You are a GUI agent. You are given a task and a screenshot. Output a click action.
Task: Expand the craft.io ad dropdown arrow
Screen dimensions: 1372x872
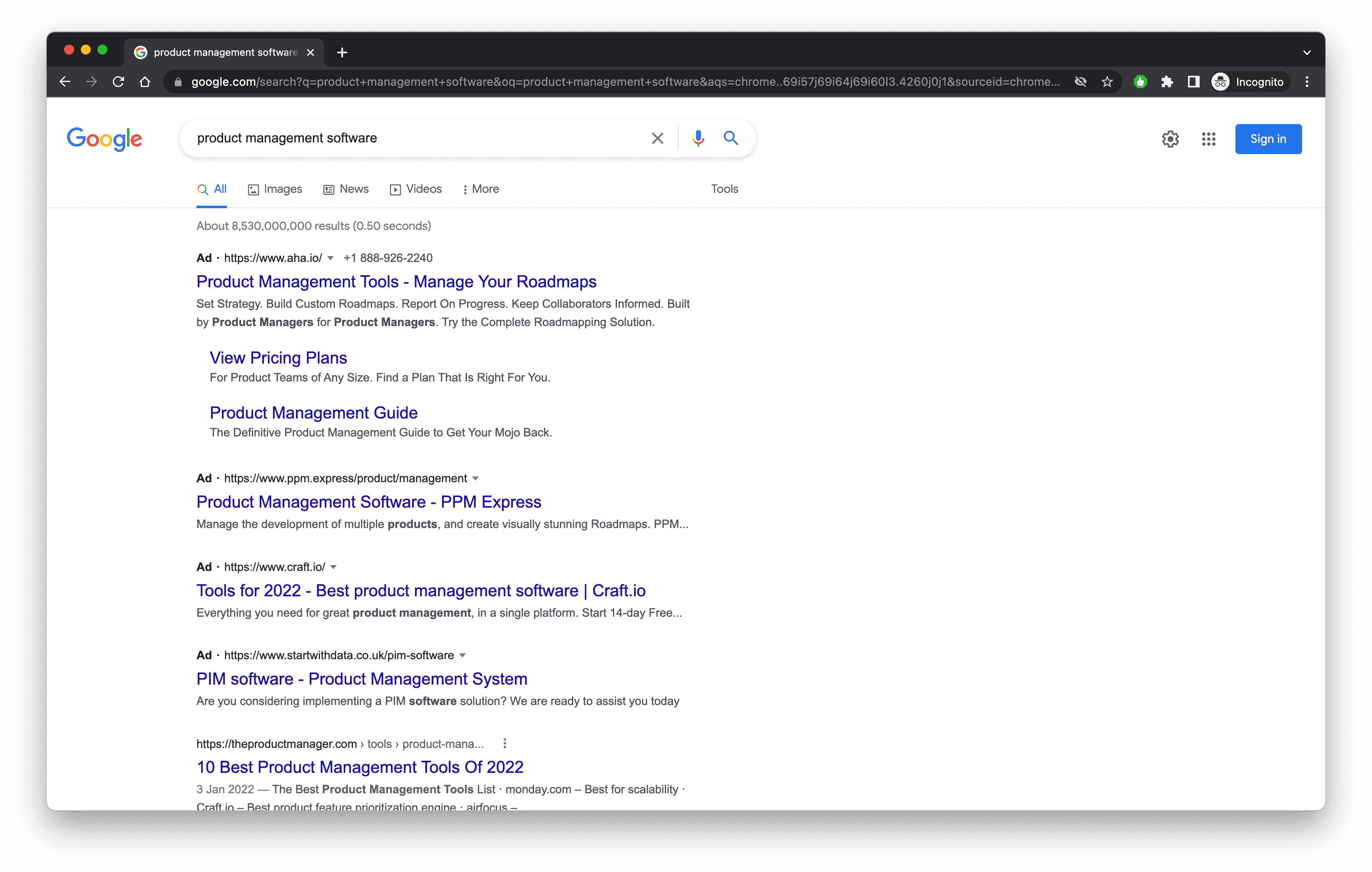tap(334, 567)
